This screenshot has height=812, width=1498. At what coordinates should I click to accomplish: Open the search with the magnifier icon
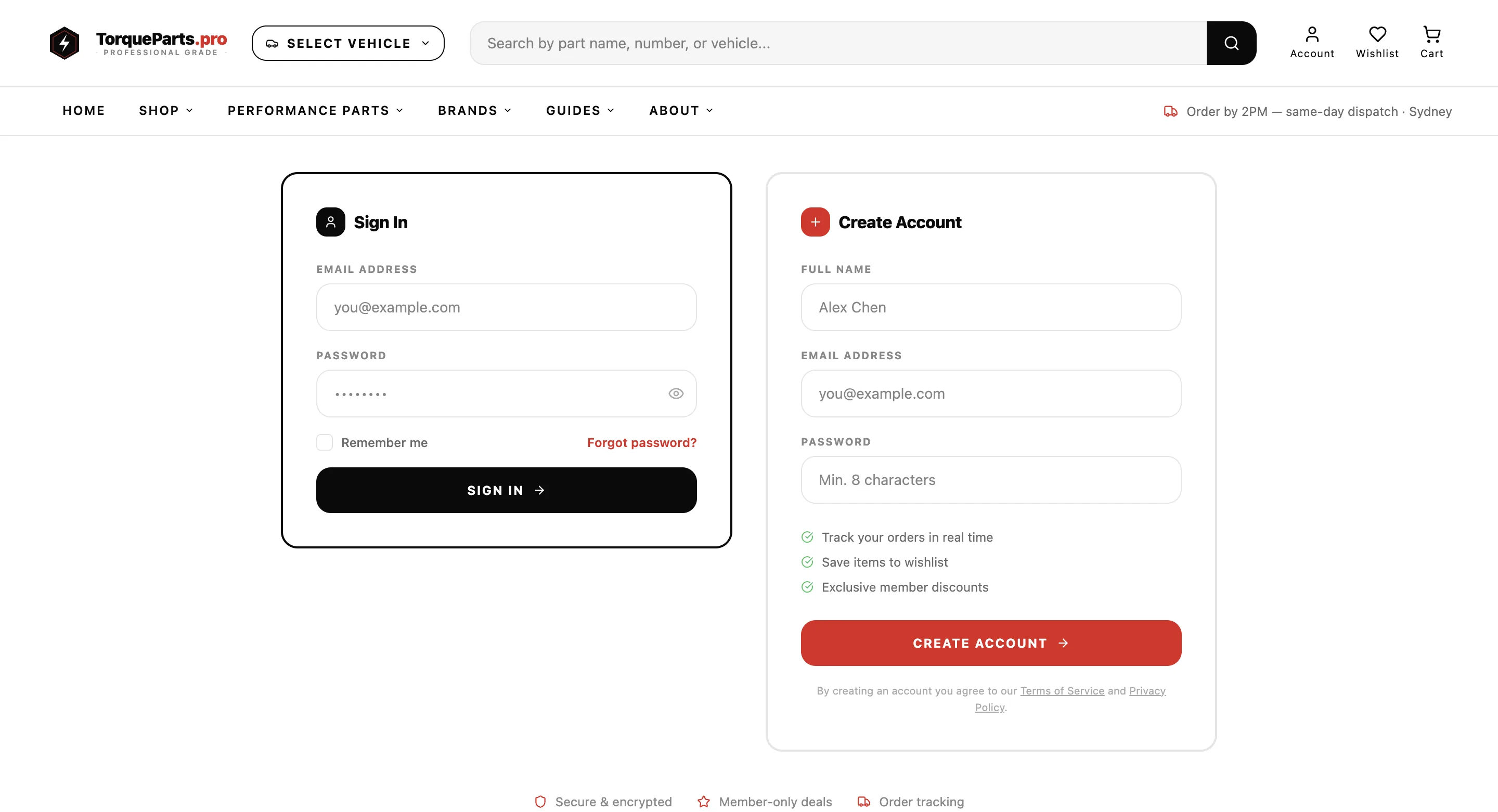[x=1231, y=43]
